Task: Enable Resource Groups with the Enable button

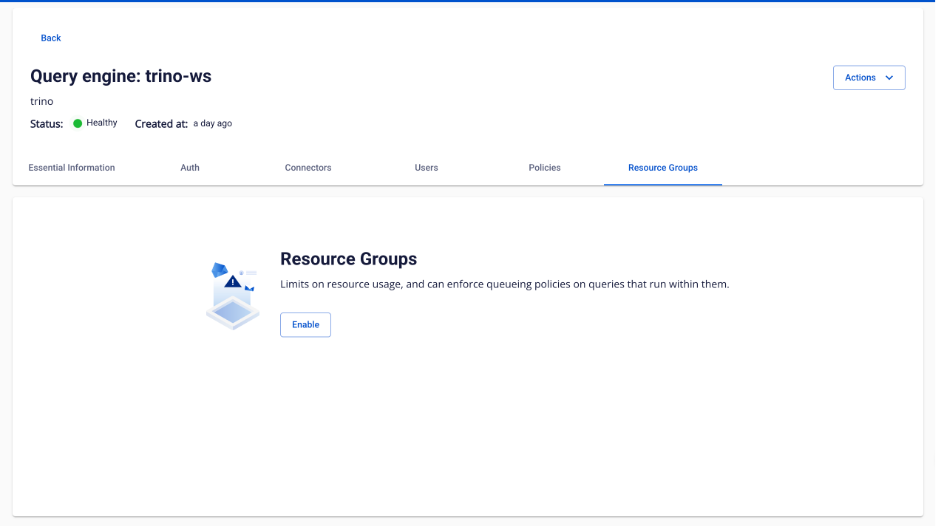Action: pos(306,325)
